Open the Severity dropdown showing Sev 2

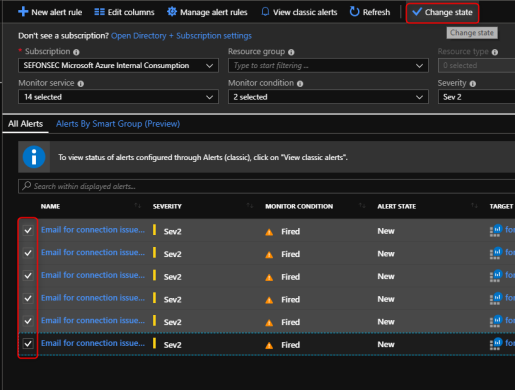477,97
